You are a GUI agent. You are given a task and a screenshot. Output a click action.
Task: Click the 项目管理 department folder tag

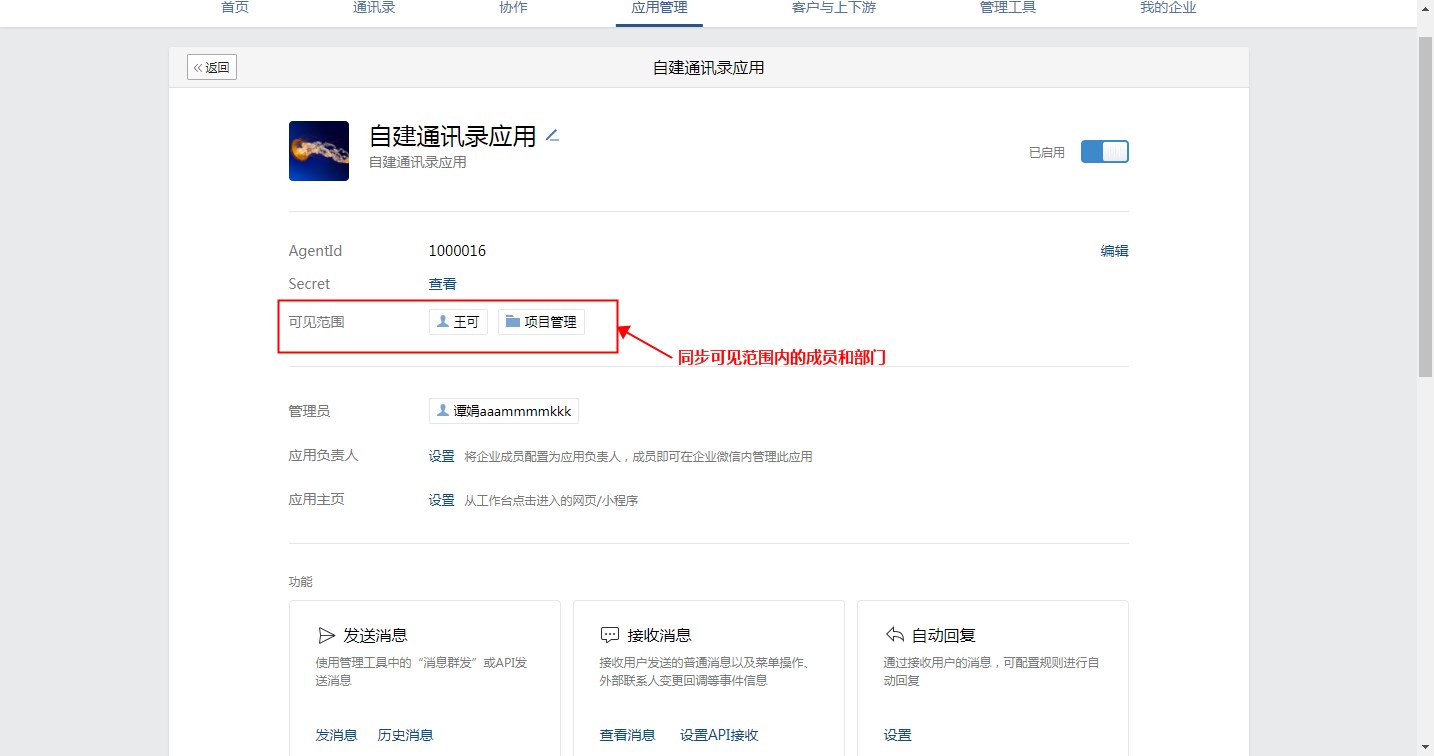[541, 322]
